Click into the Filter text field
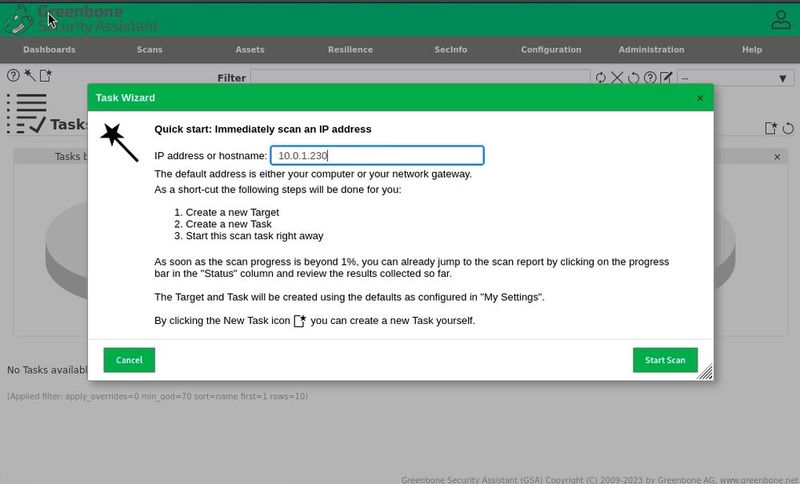This screenshot has width=800, height=484. 420,78
